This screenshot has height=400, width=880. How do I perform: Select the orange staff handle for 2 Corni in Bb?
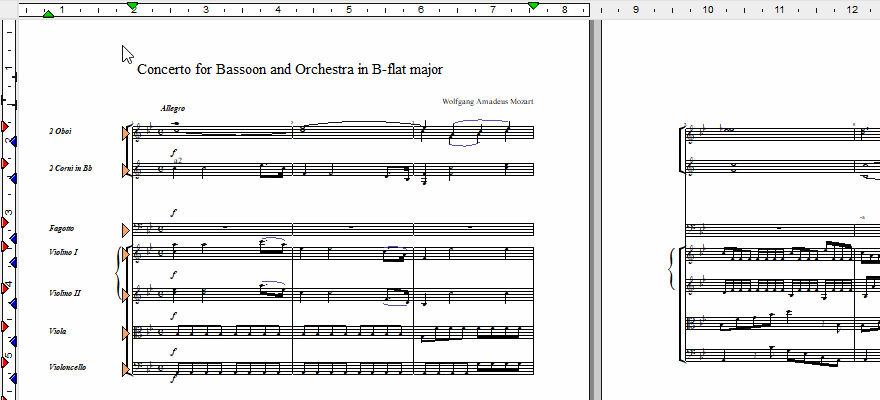point(126,171)
